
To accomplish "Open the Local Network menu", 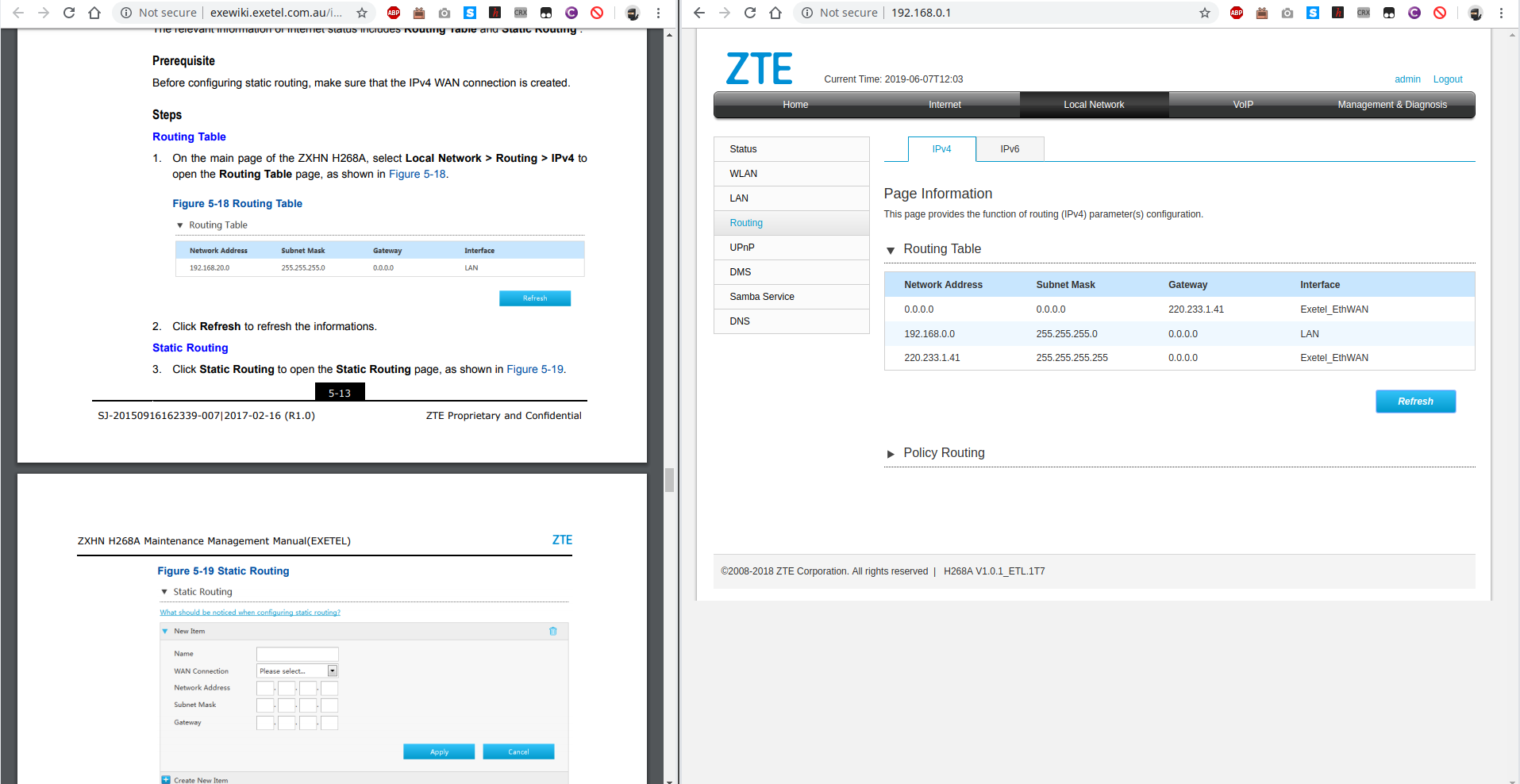I will [1094, 105].
